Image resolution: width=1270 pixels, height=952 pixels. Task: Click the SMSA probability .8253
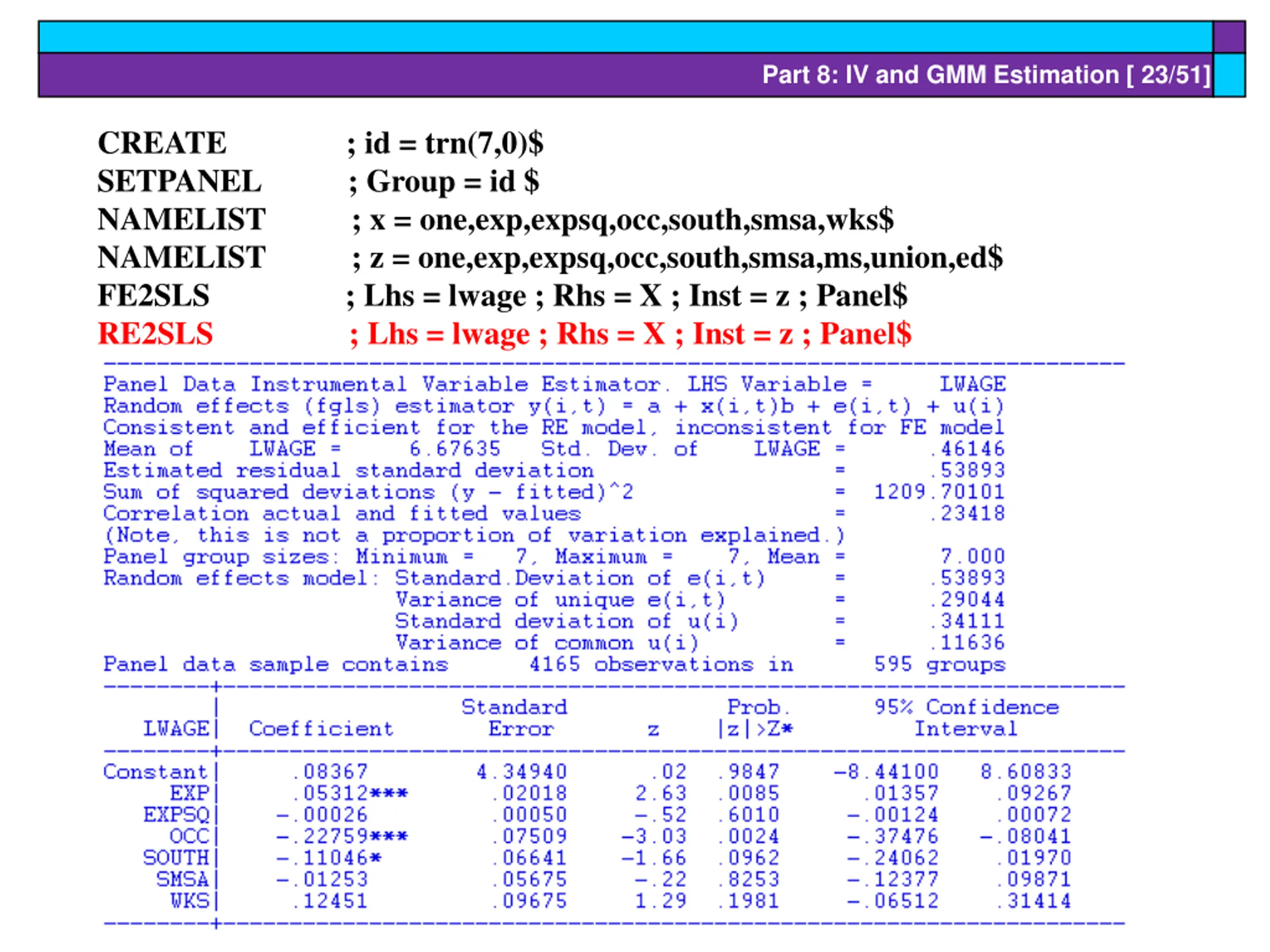(749, 880)
